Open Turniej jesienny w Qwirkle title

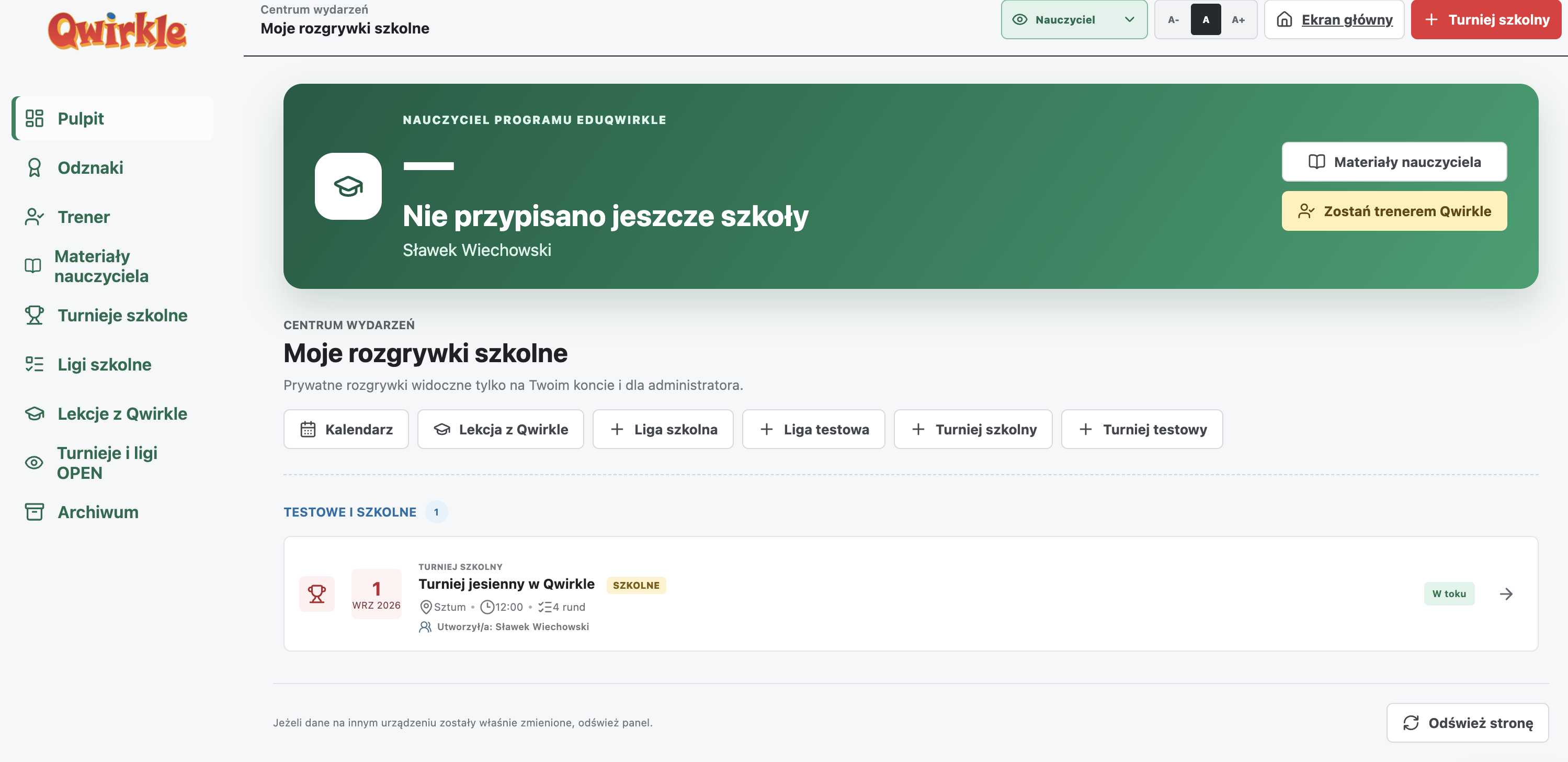(506, 584)
